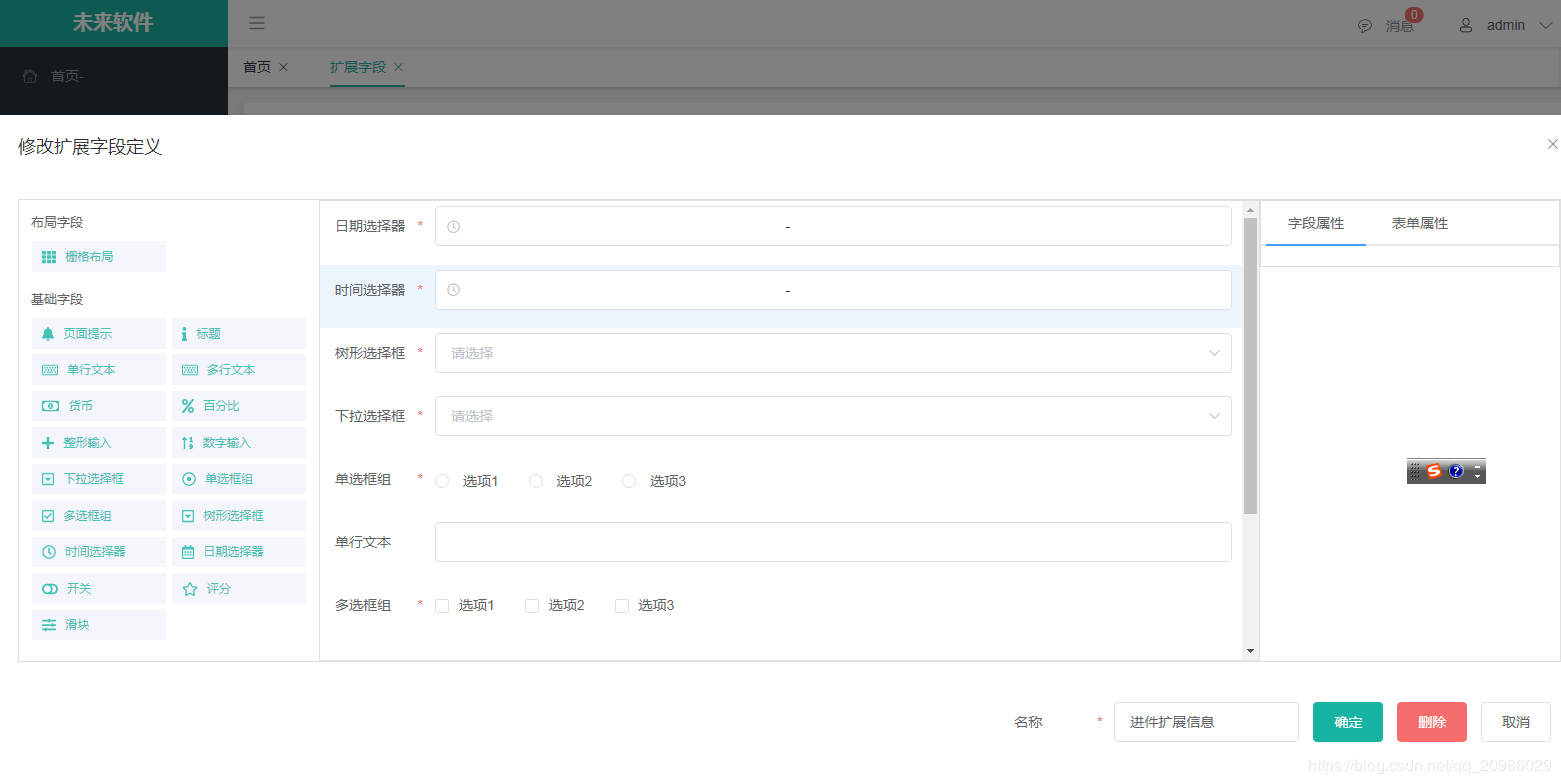Open the 树形选择框 dropdown
This screenshot has width=1561, height=784.
[x=833, y=353]
